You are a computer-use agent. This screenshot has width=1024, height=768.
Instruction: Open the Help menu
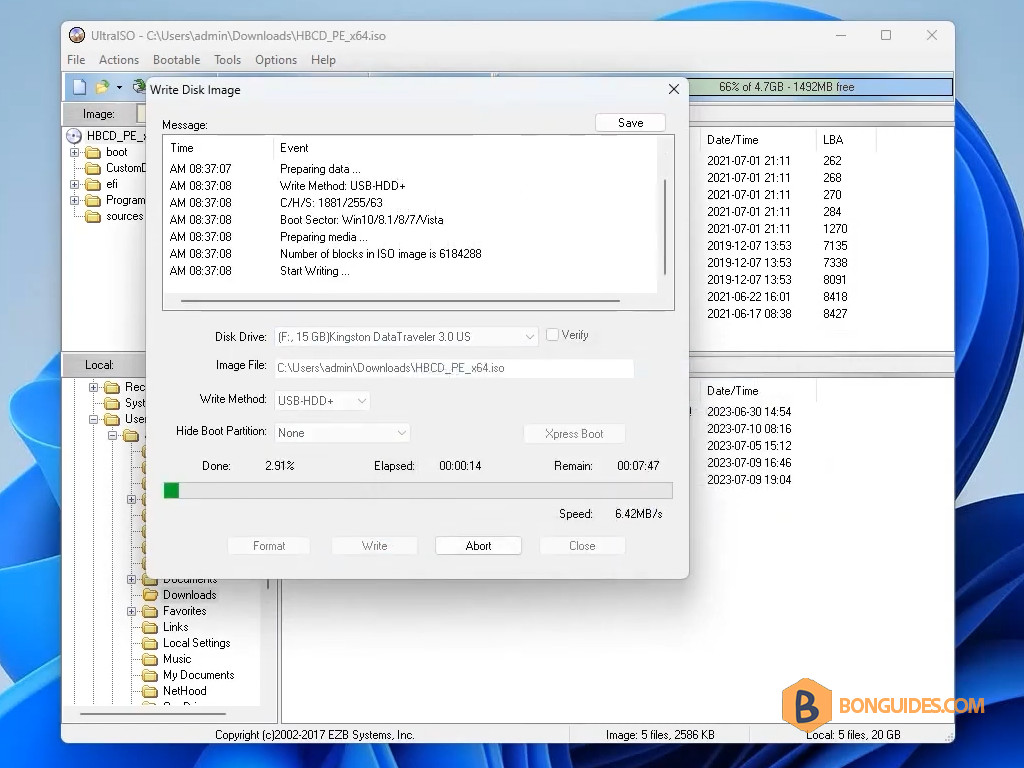(323, 60)
